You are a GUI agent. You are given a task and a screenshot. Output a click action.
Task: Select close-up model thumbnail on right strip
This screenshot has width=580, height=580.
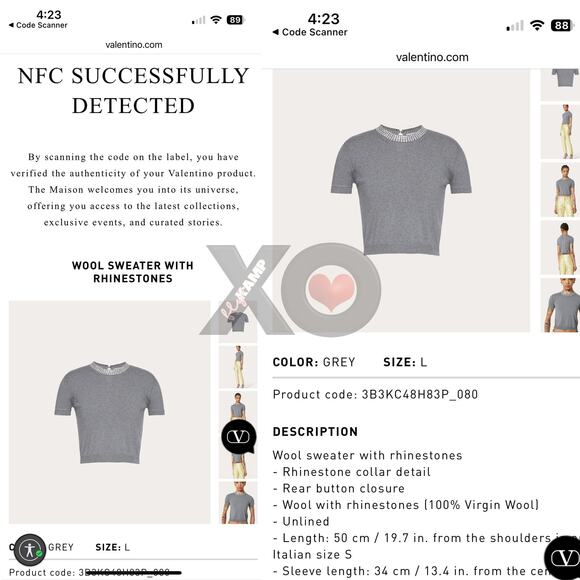564,305
